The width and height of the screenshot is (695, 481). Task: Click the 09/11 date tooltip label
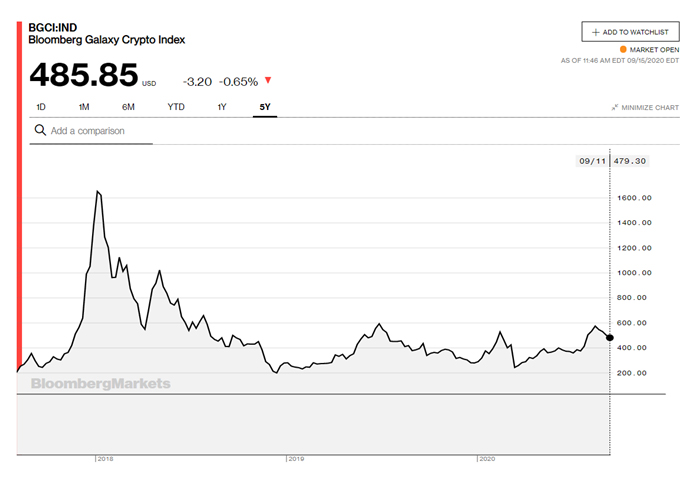point(592,161)
